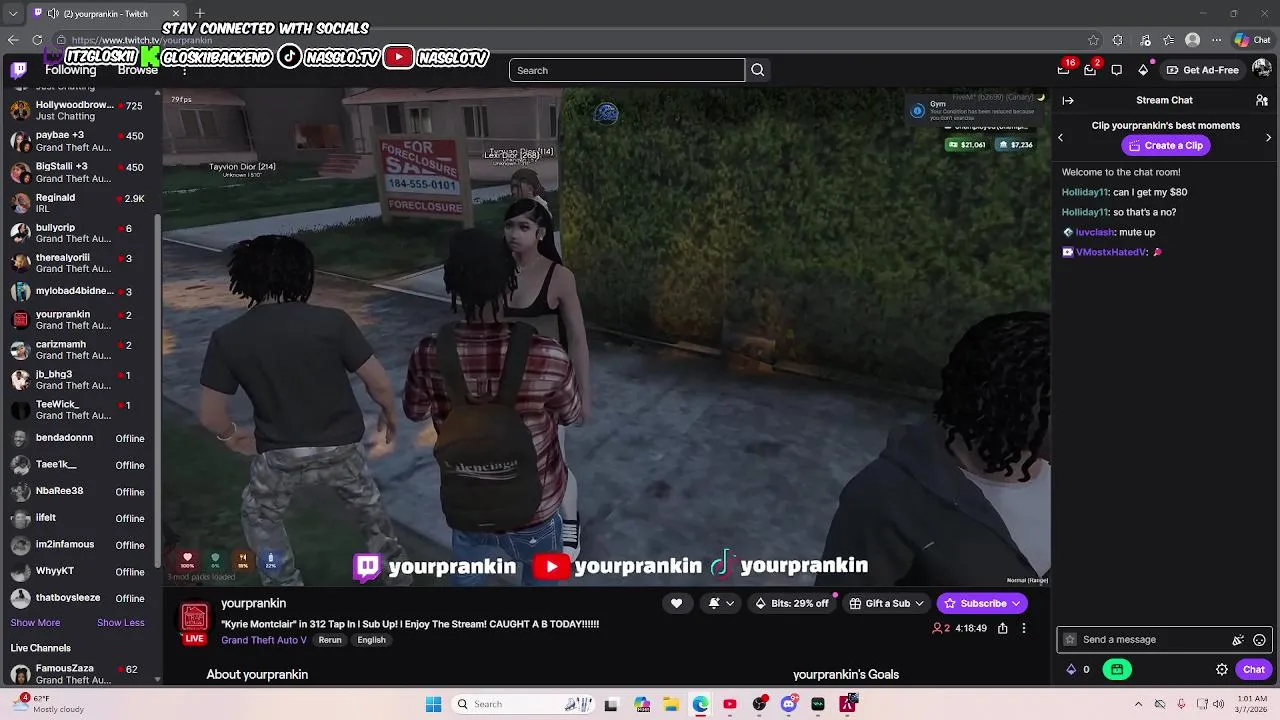Click the stream video player
The width and height of the screenshot is (1280, 720).
click(x=607, y=337)
